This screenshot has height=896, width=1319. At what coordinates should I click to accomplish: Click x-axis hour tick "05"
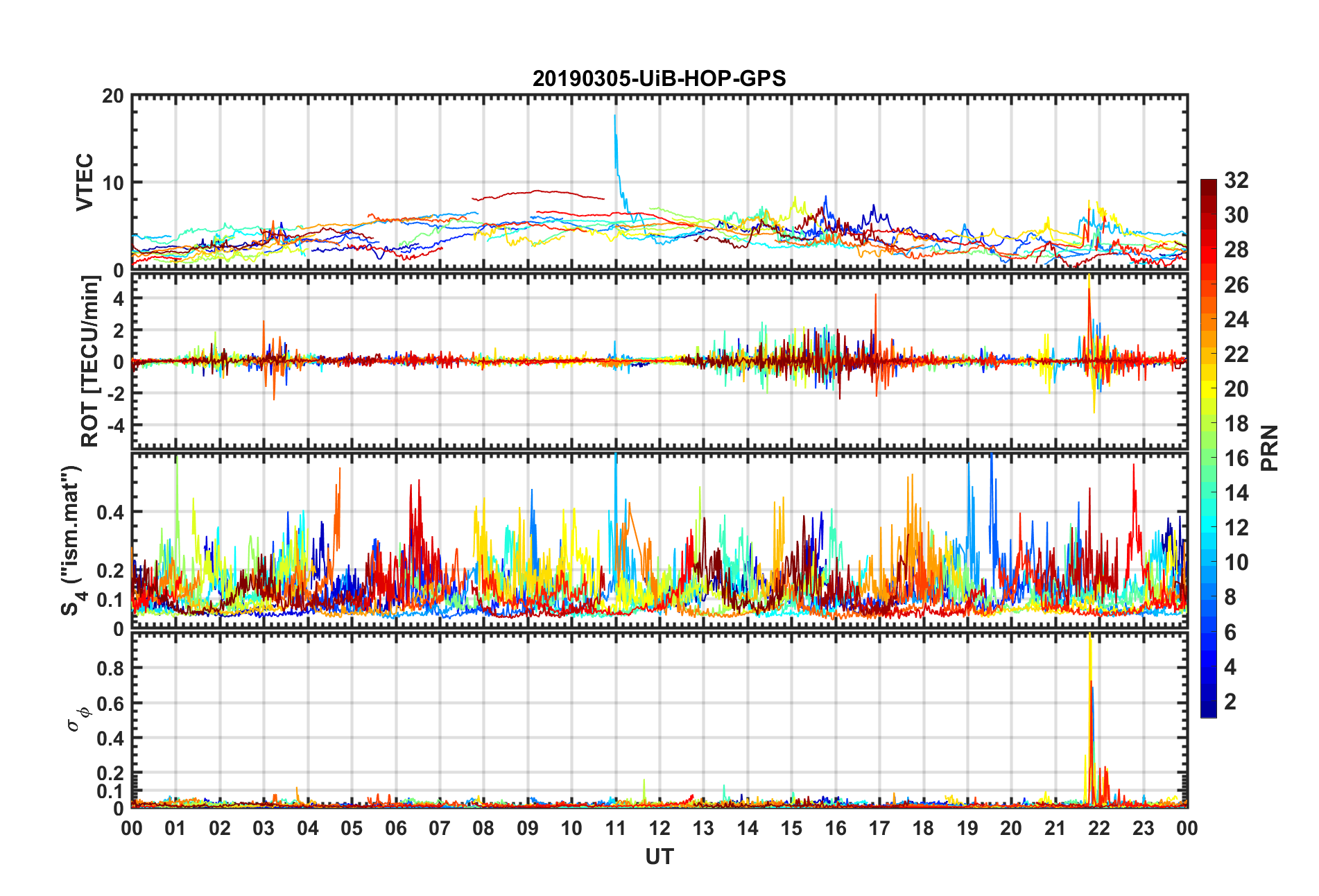click(x=352, y=828)
